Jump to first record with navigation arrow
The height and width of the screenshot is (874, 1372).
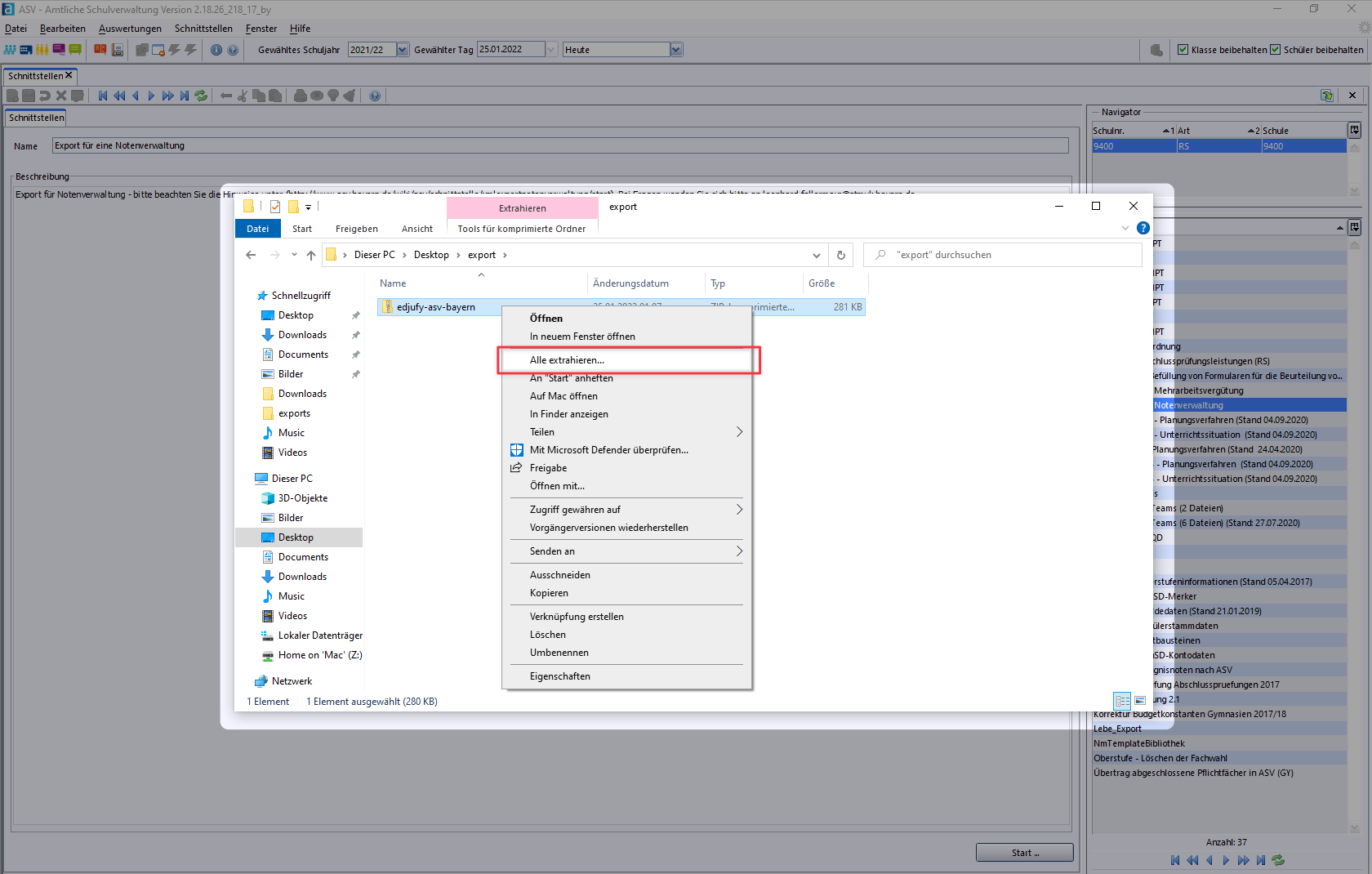(103, 96)
